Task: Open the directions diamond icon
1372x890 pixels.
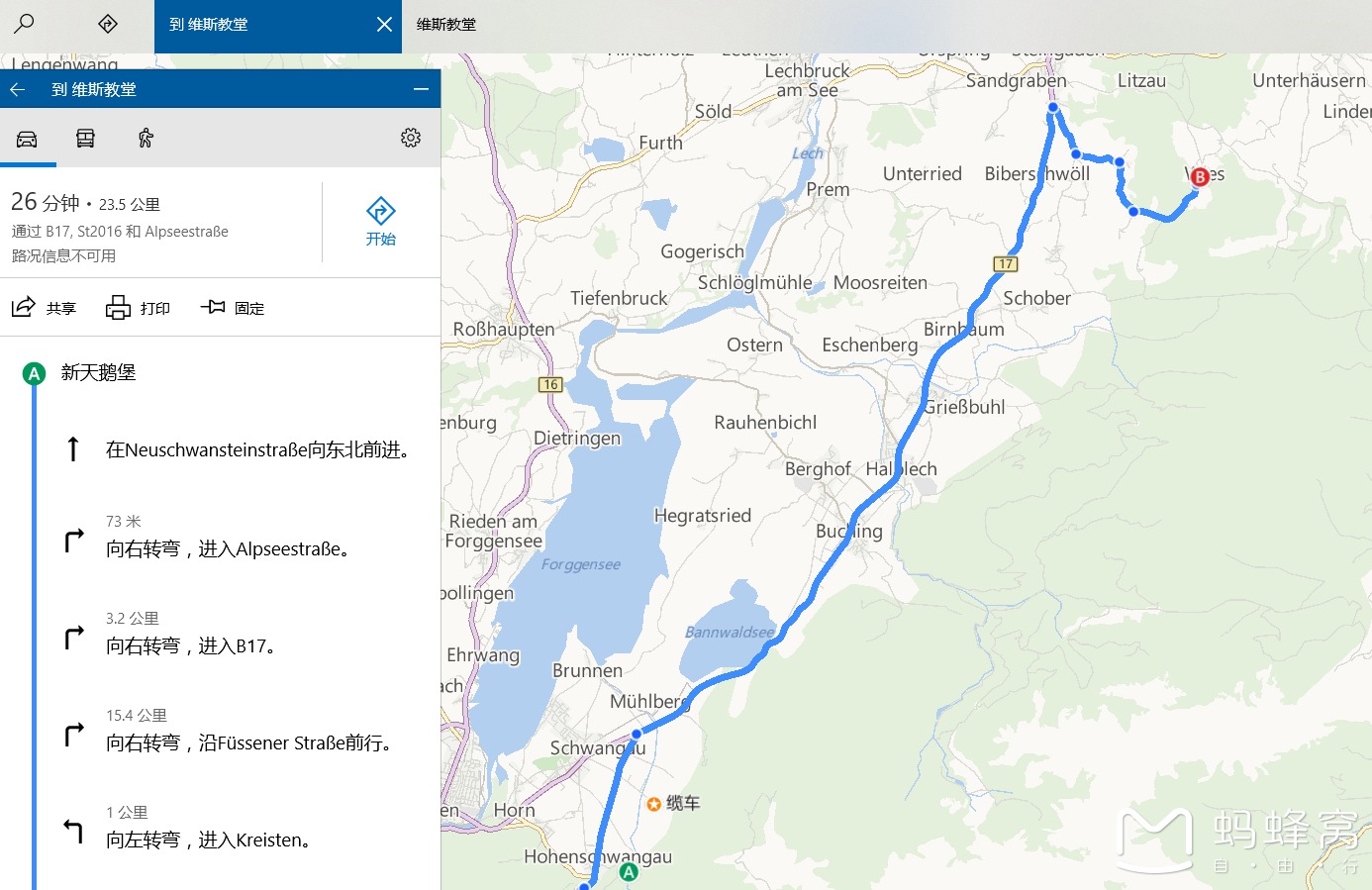Action: pos(108,24)
